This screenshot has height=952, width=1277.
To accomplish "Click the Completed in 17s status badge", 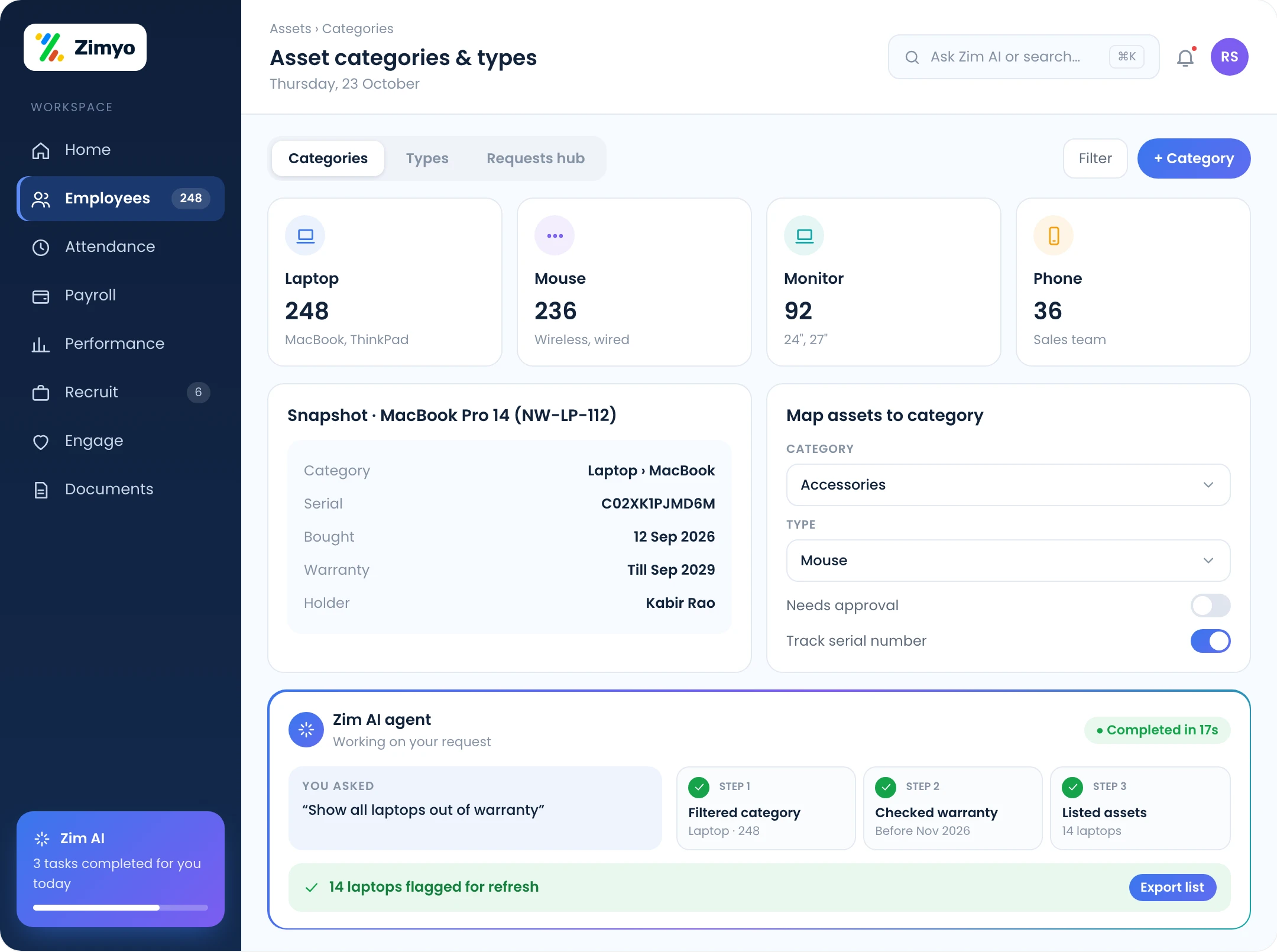I will tap(1157, 730).
